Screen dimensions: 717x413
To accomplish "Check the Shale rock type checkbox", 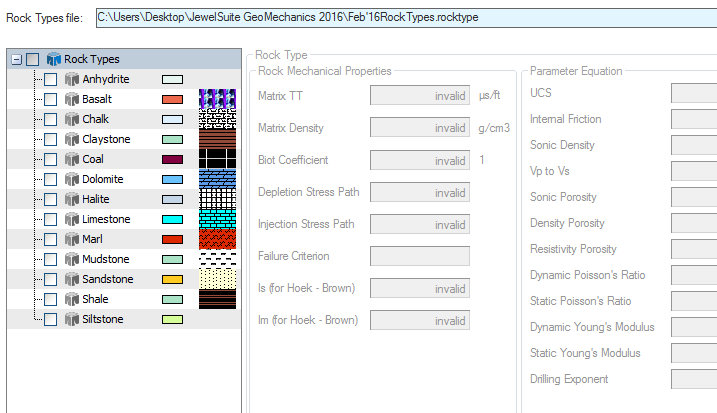I will click(51, 299).
